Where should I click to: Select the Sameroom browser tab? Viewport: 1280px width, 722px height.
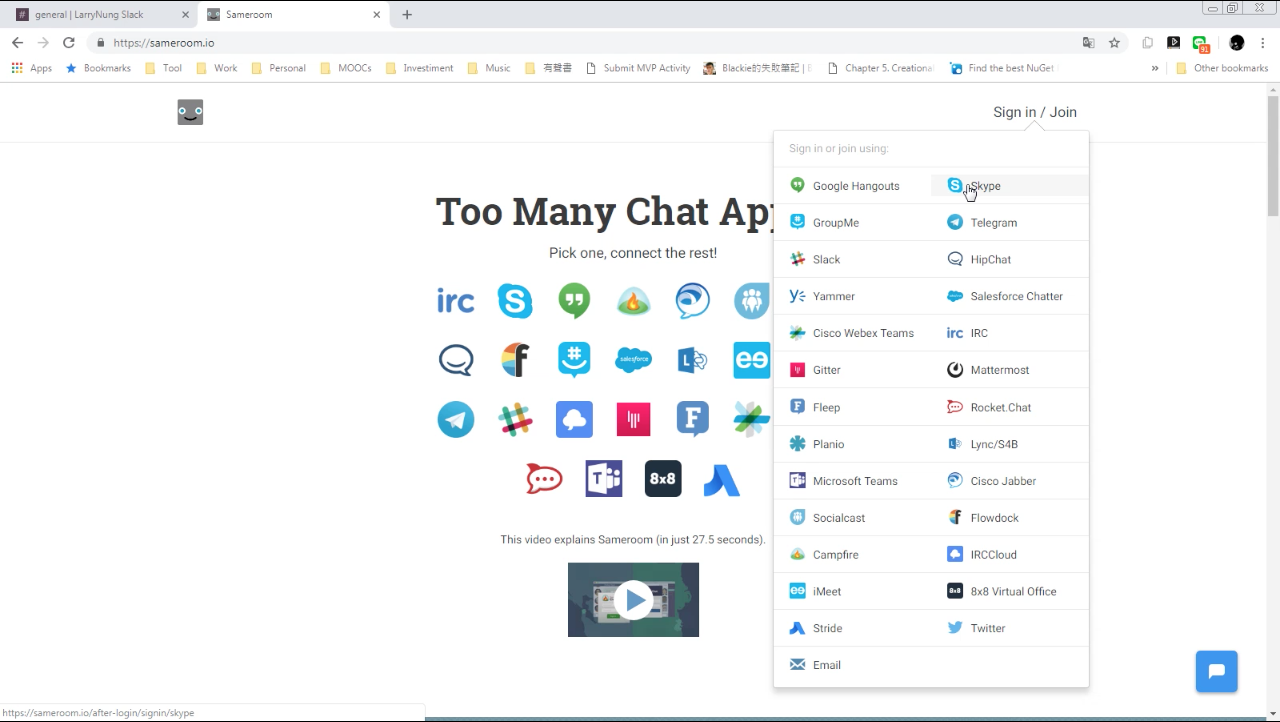pyautogui.click(x=293, y=15)
